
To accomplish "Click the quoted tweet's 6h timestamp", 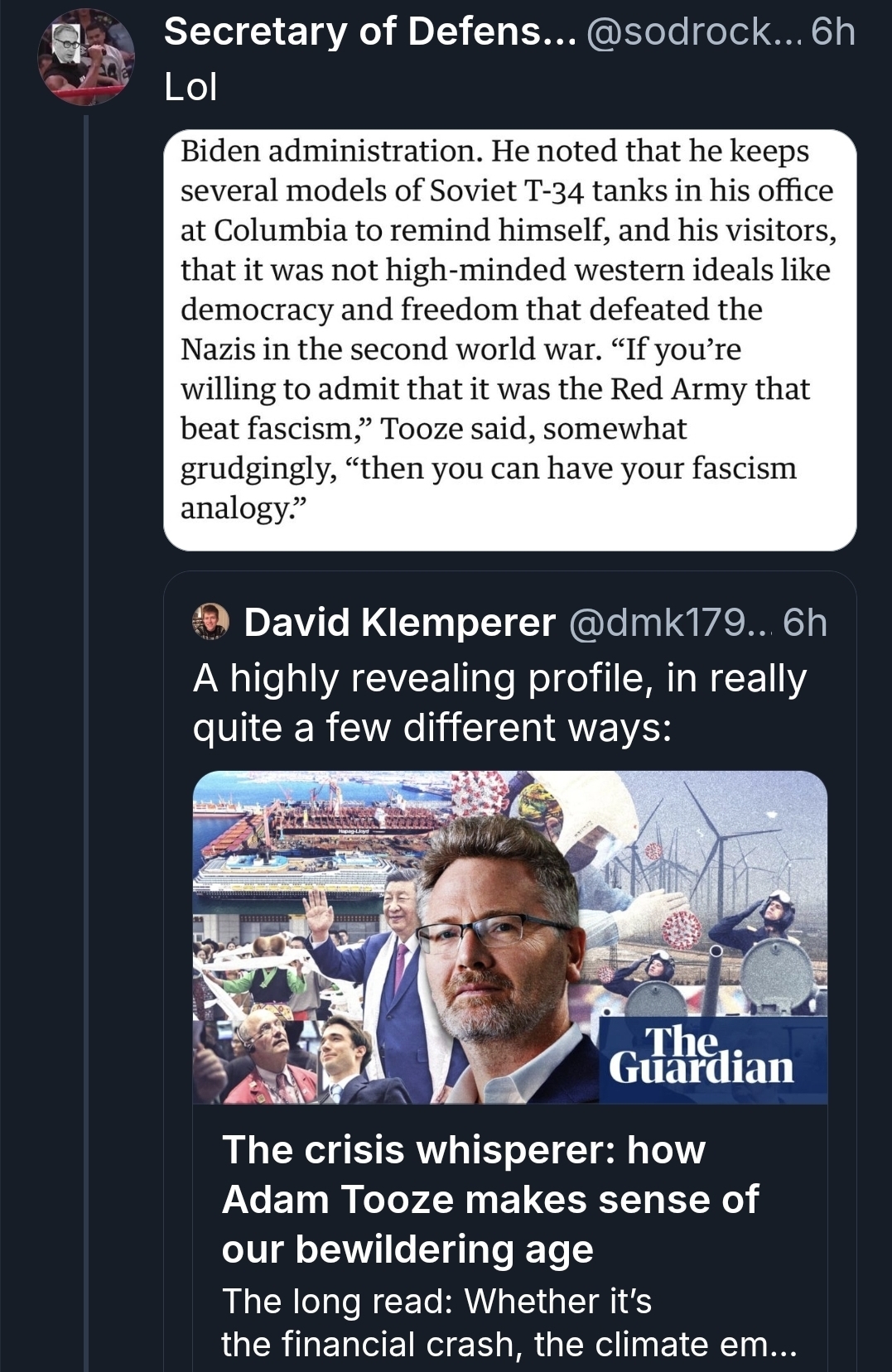I will pos(805,623).
